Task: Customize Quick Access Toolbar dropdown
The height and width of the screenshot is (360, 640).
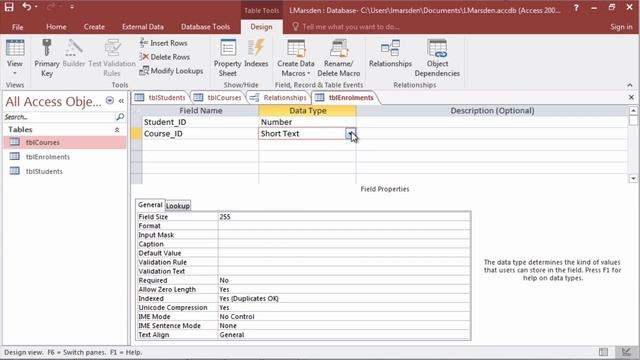Action: pyautogui.click(x=72, y=7)
